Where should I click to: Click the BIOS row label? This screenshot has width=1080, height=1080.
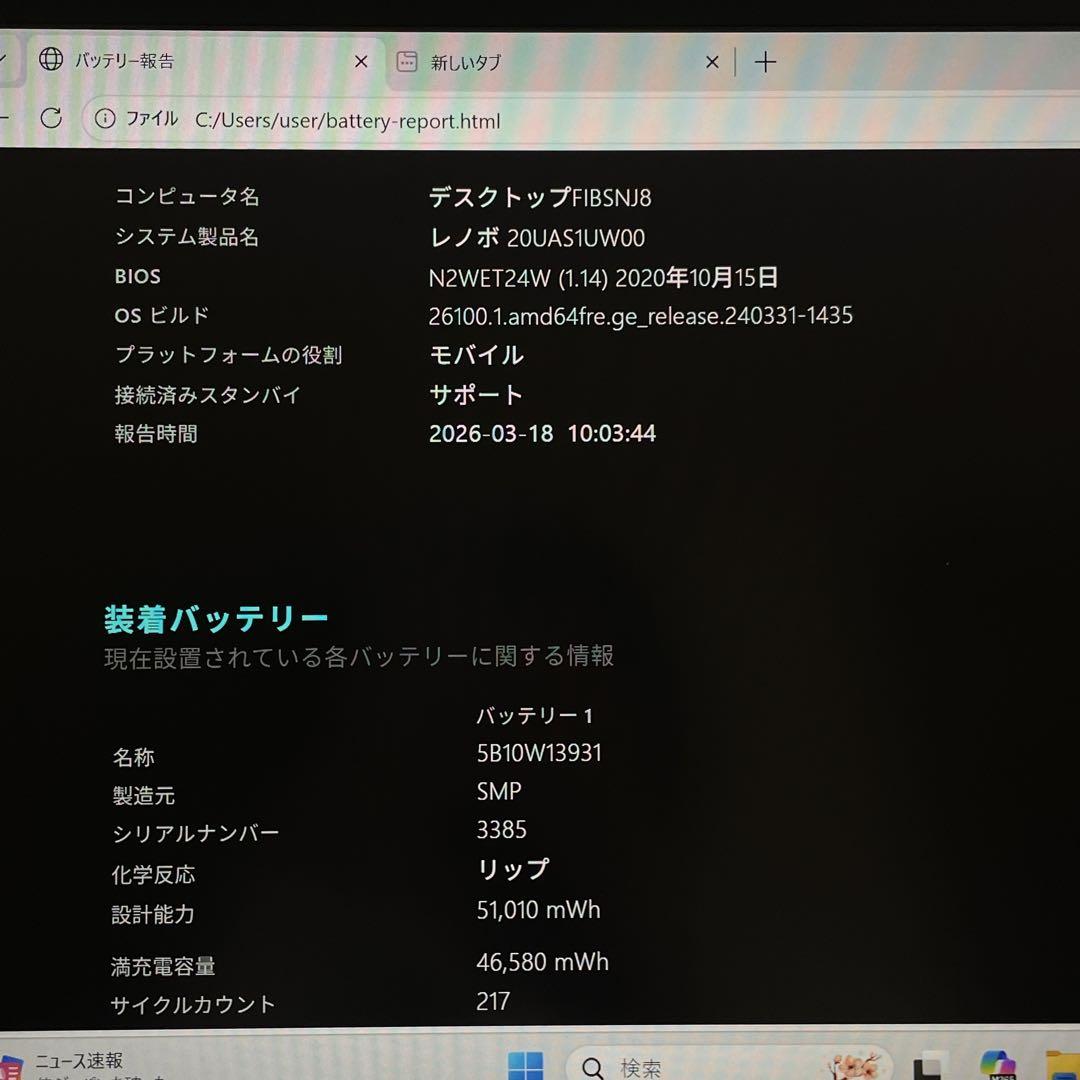138,277
